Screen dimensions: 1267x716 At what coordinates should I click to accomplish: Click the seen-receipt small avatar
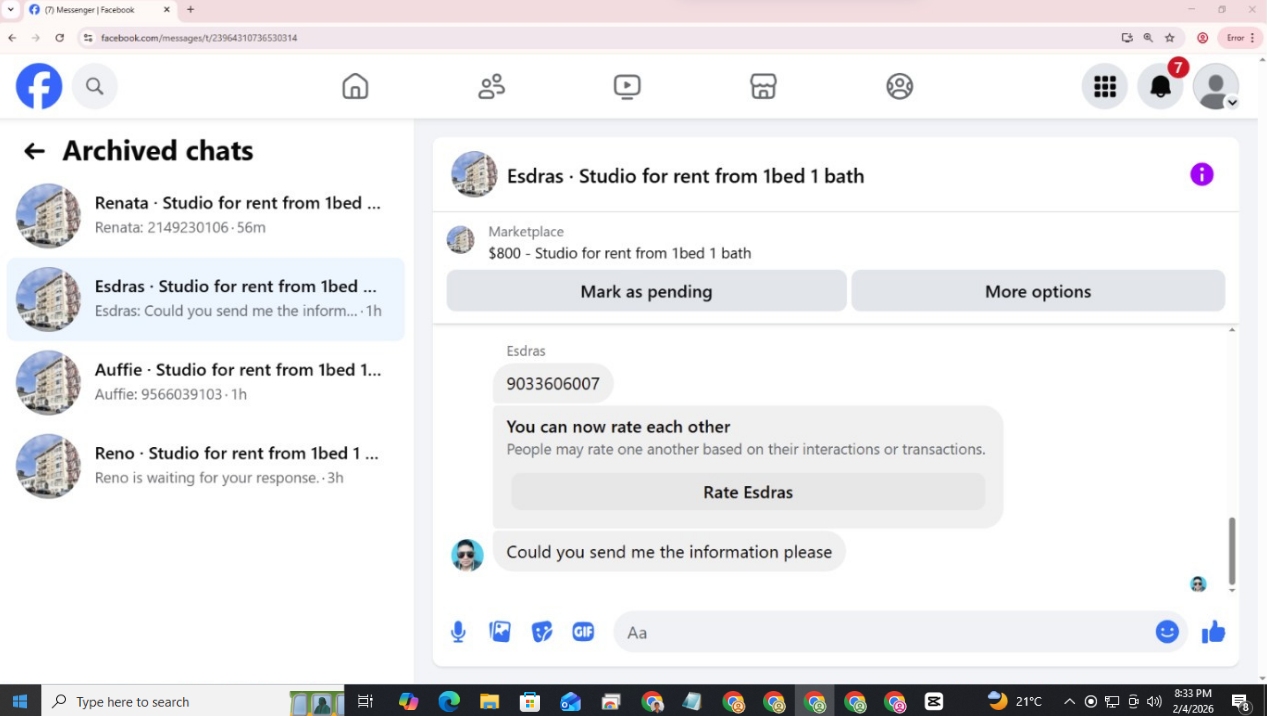pos(1198,584)
